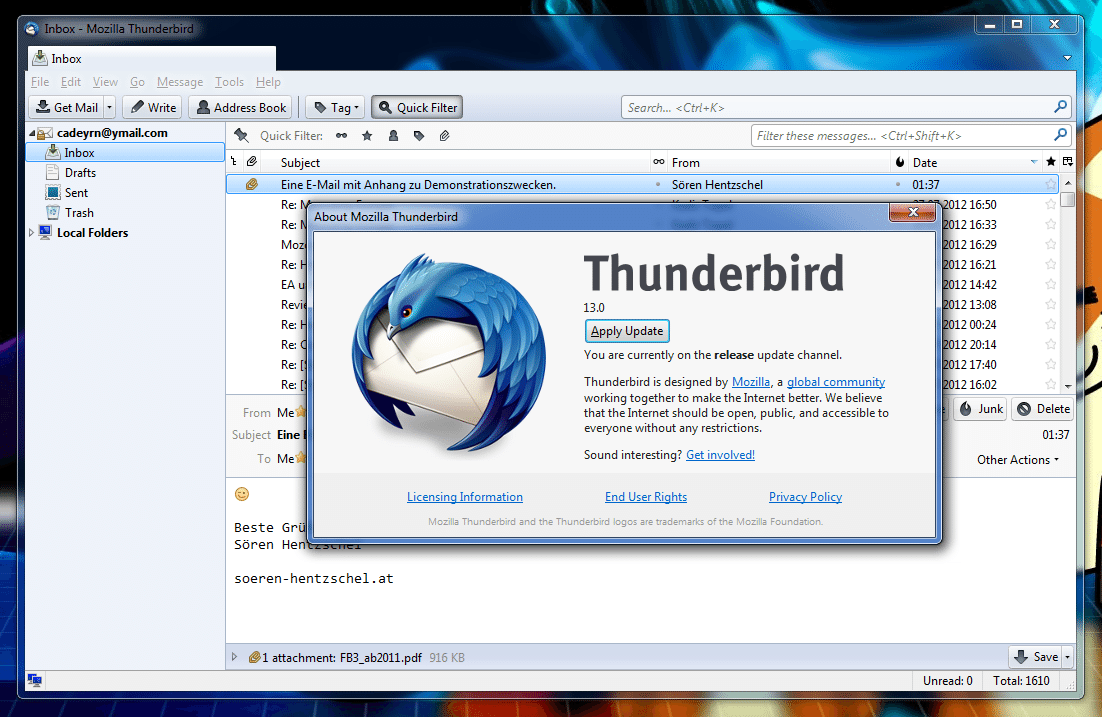
Task: Expand the Local Folders tree
Action: click(31, 233)
